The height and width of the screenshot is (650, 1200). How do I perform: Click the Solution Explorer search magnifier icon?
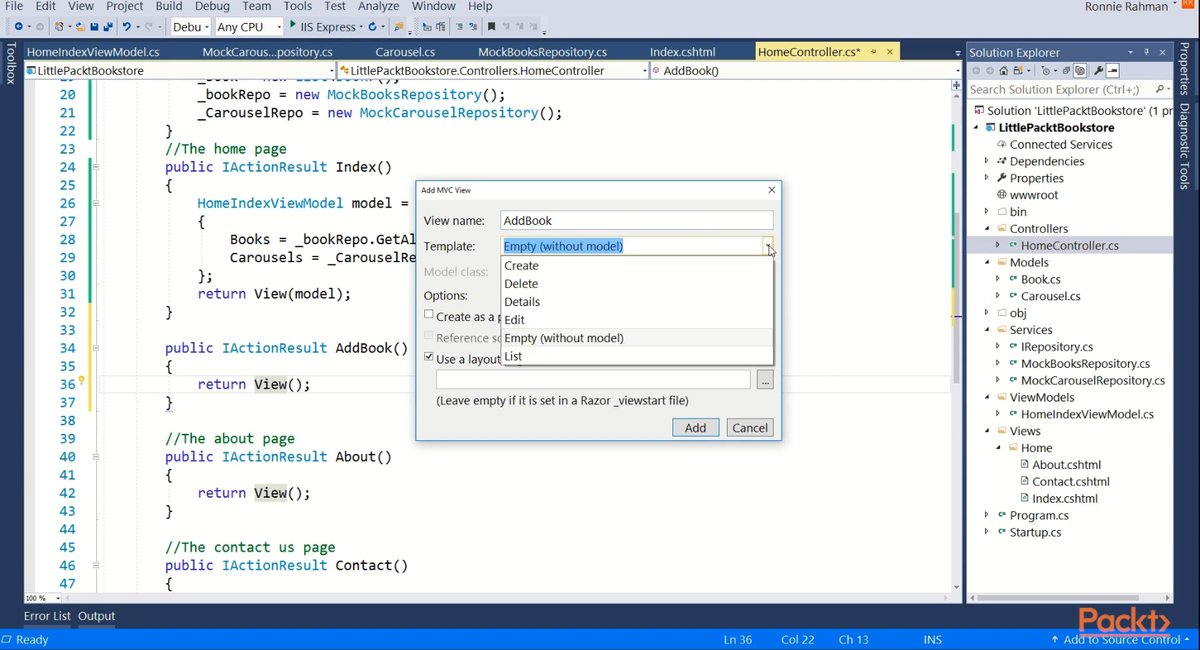tap(1159, 89)
